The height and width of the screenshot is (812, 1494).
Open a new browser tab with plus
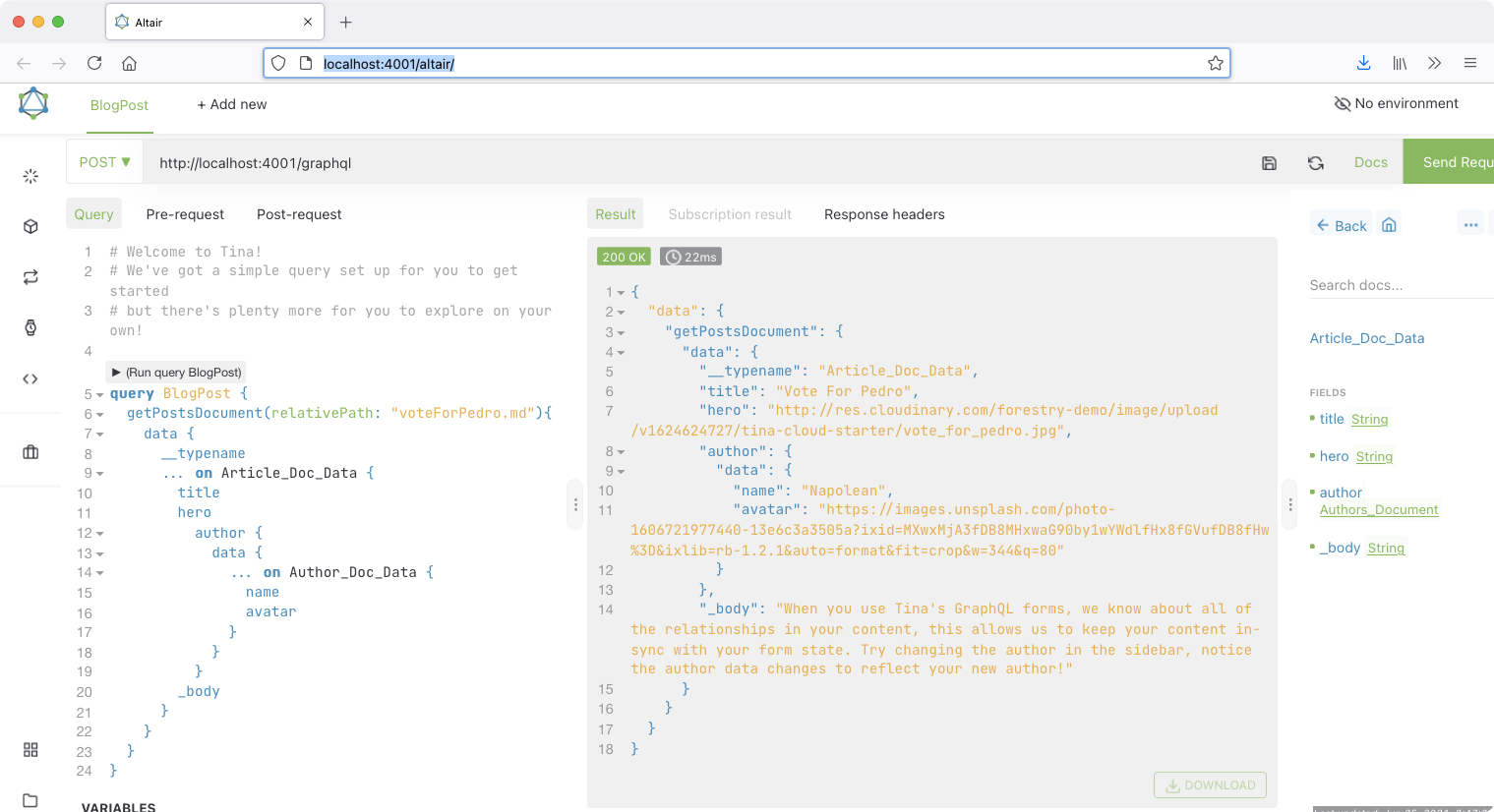point(345,22)
